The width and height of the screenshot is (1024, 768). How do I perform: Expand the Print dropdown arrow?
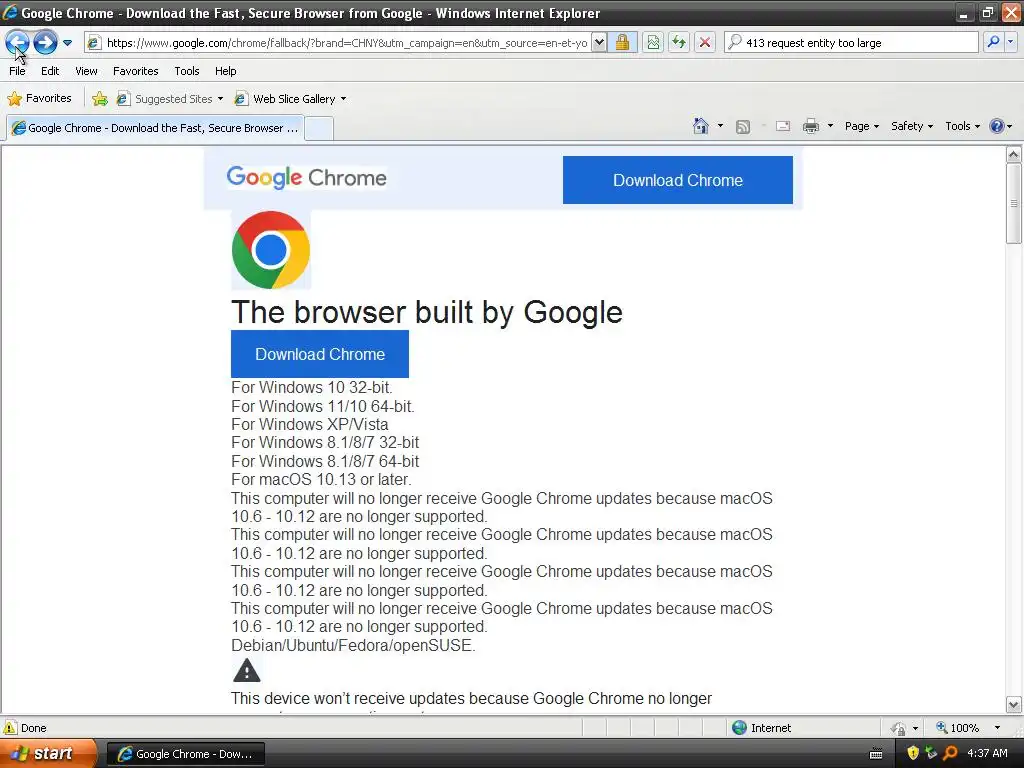830,126
